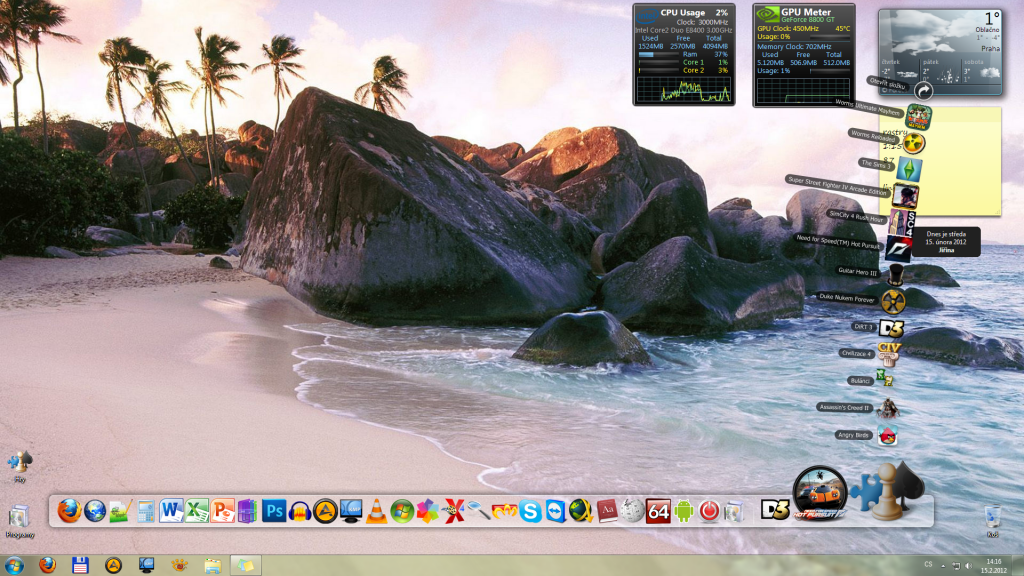Screen dimensions: 1024x576
Task: Start The Sims 3 from the stack
Action: [x=908, y=169]
